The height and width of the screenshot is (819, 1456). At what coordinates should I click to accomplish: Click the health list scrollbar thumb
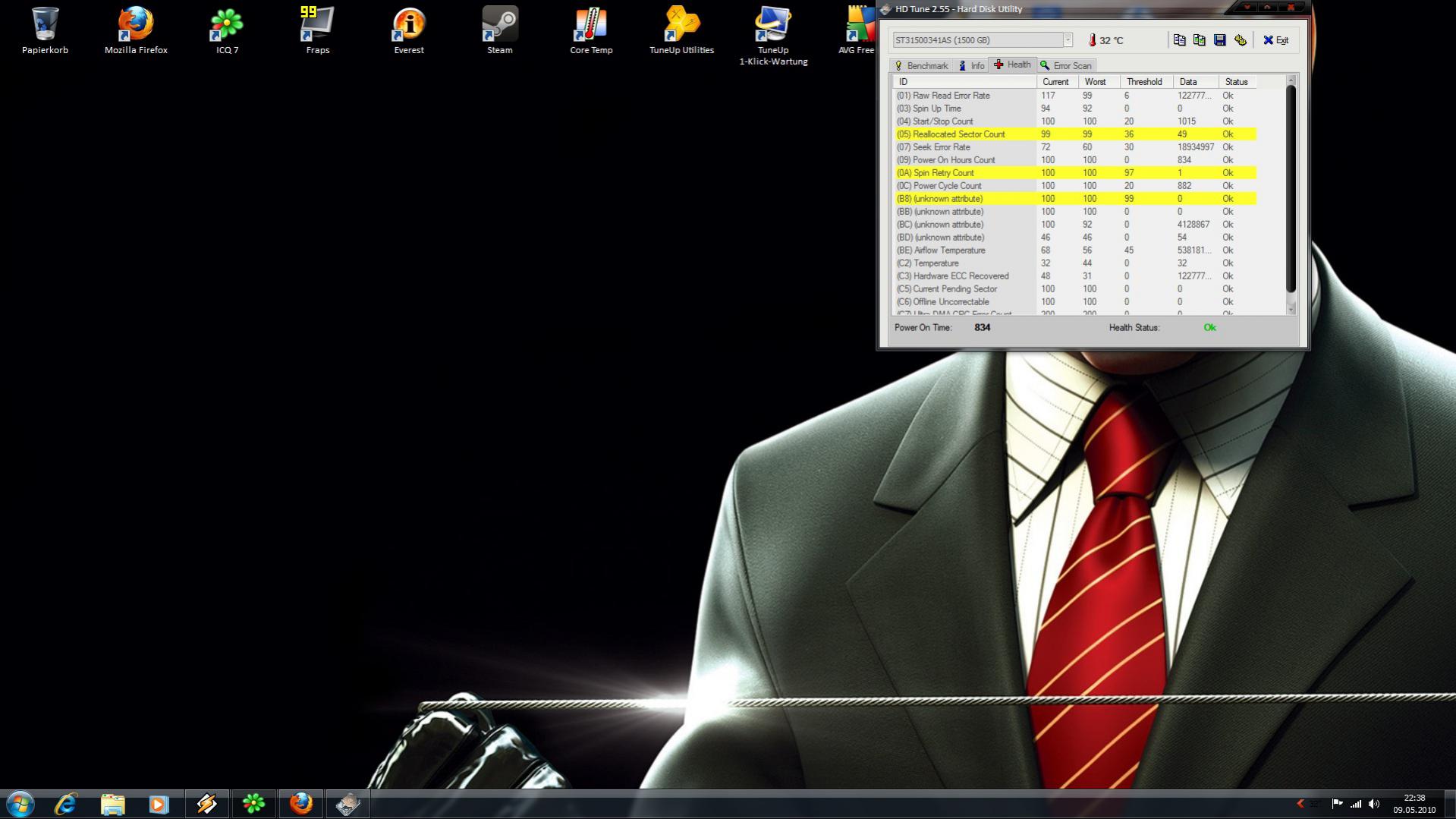[x=1291, y=189]
